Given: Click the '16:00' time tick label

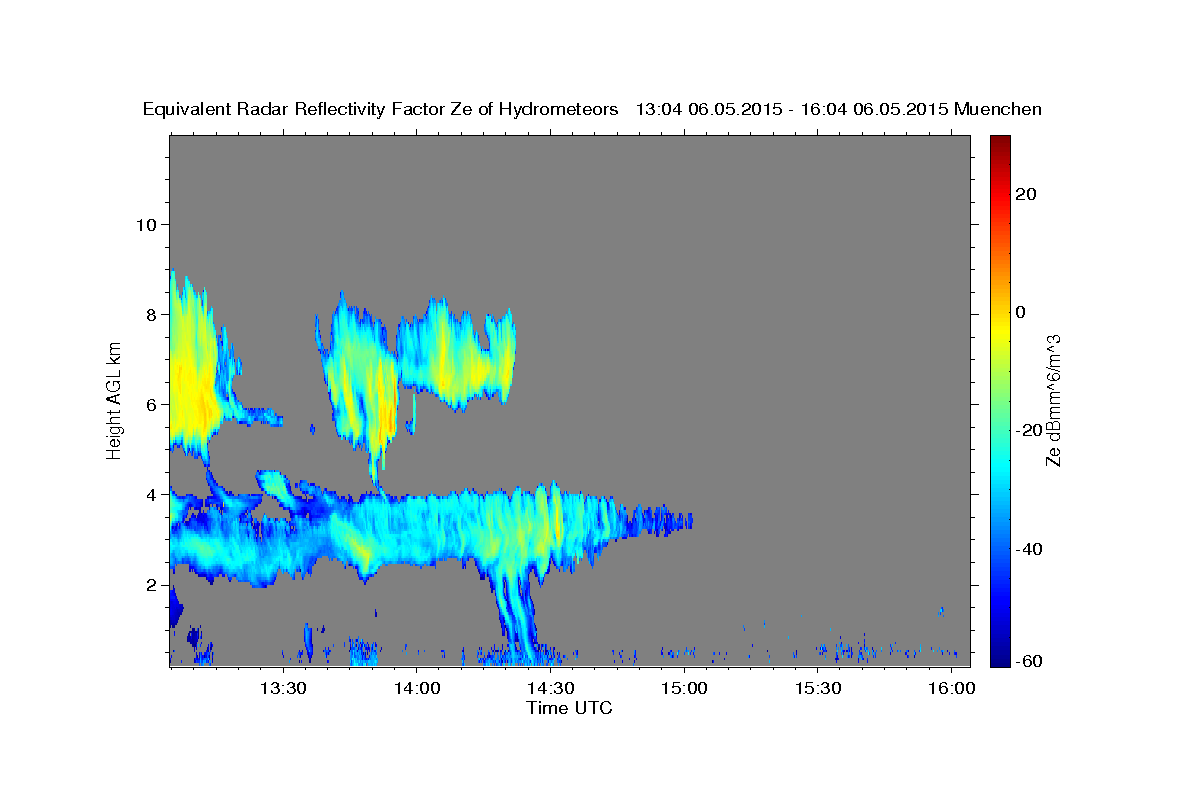Looking at the screenshot, I should coord(951,688).
